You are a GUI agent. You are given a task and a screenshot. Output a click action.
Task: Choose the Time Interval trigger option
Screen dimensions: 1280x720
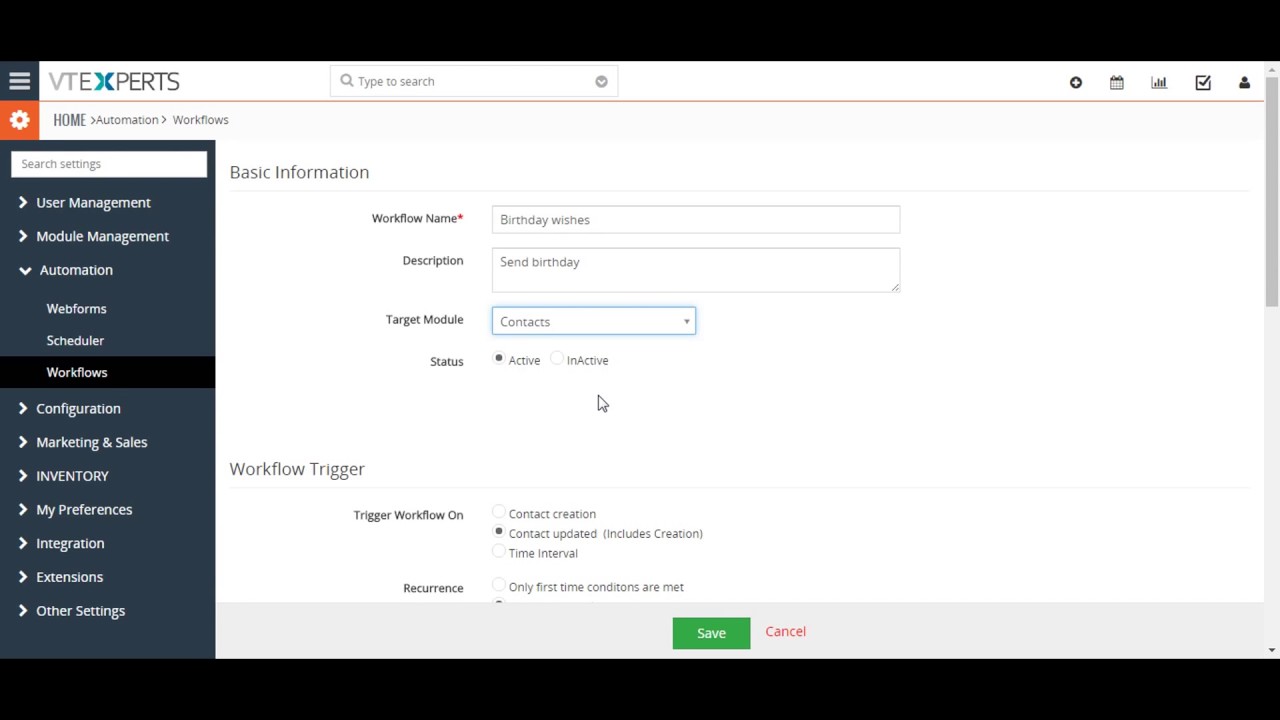pyautogui.click(x=499, y=552)
